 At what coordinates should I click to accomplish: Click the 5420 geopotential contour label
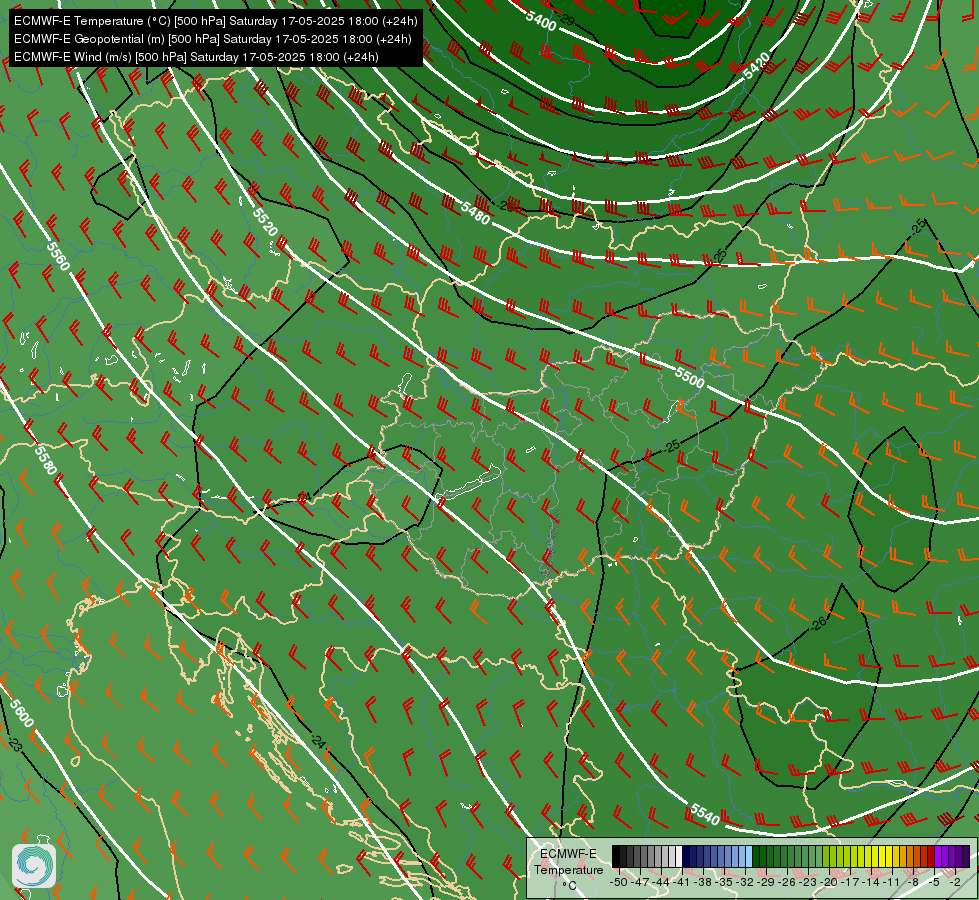(757, 66)
